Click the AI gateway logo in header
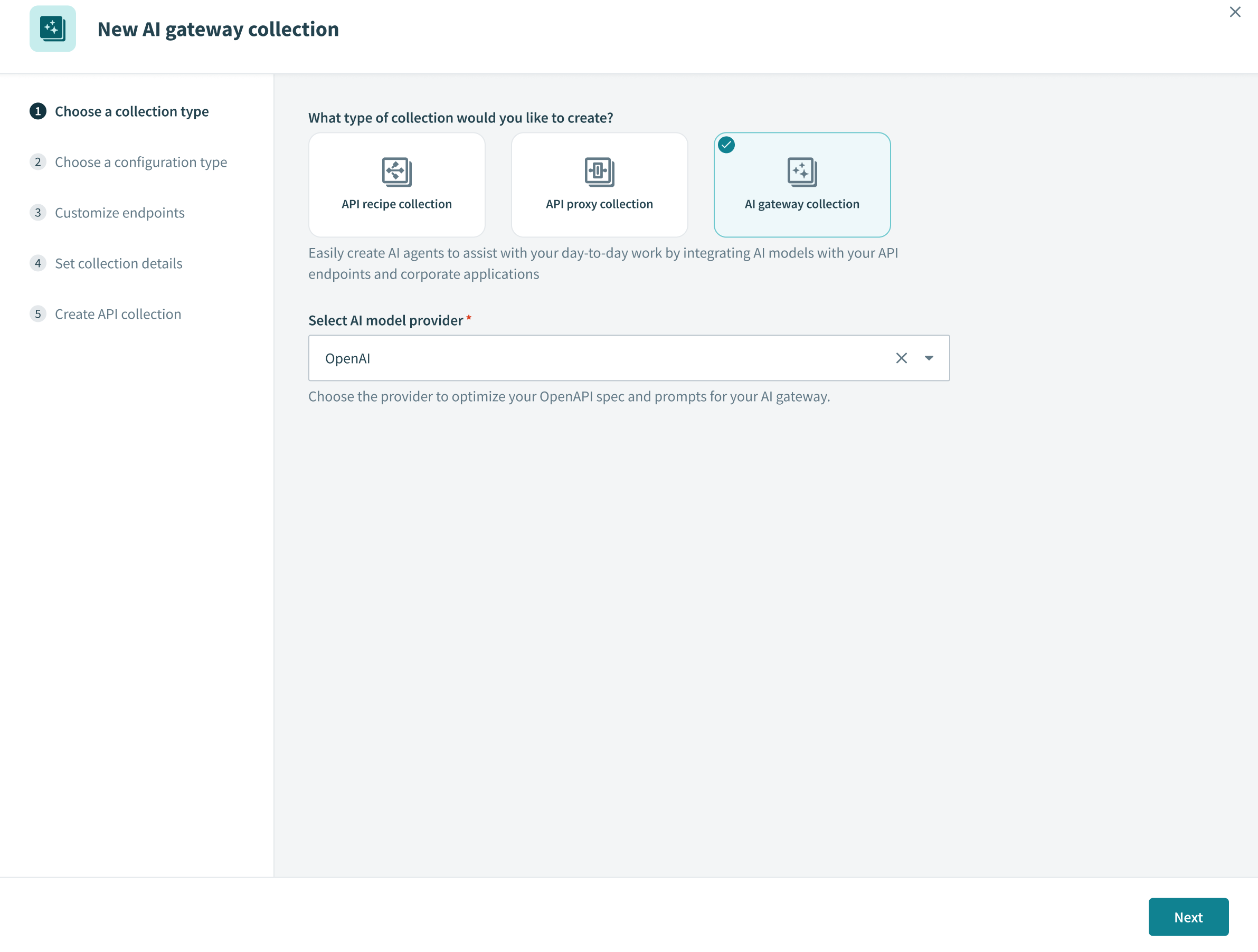Viewport: 1258px width, 952px height. point(52,29)
